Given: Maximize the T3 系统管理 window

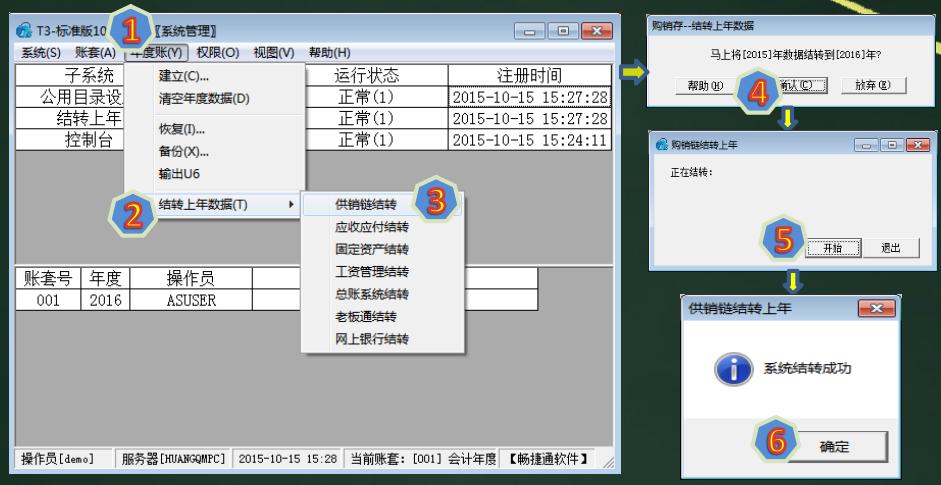Looking at the screenshot, I should coord(563,31).
